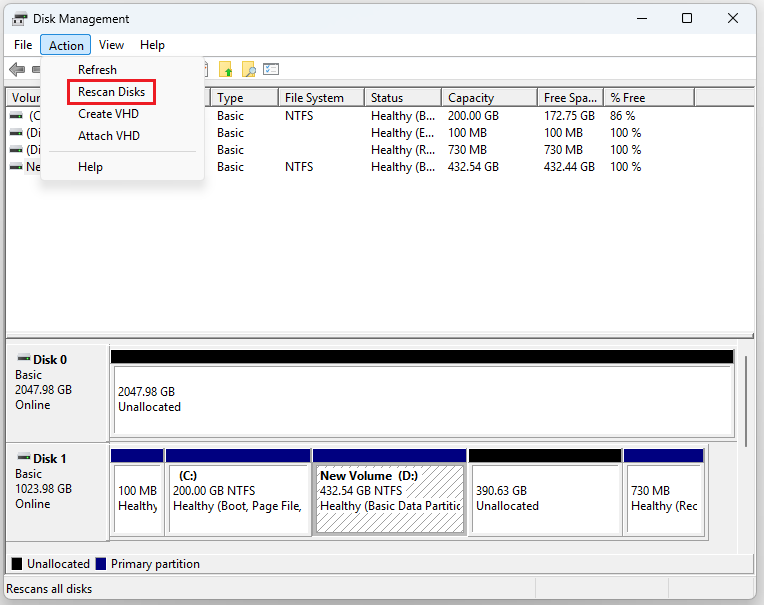Click the graphical view vertical scrollbar
The height and width of the screenshot is (605, 764).
745,401
